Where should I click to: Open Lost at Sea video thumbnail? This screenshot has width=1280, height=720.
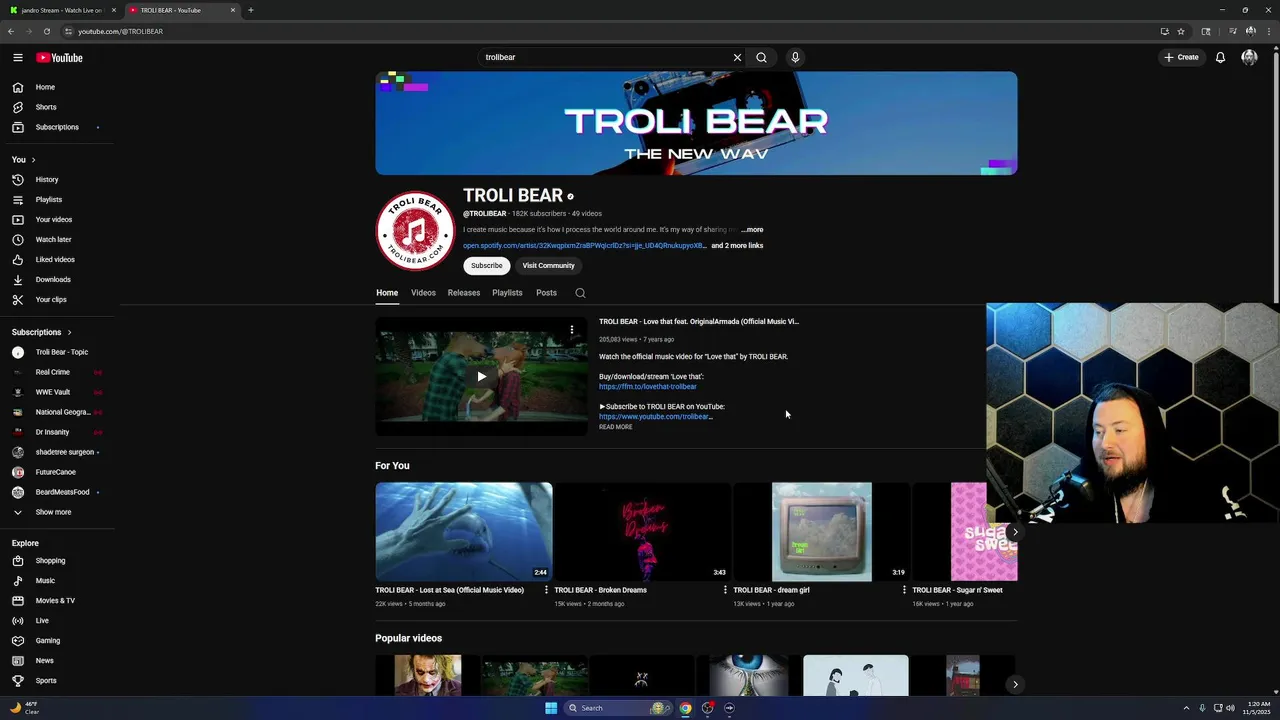click(464, 531)
